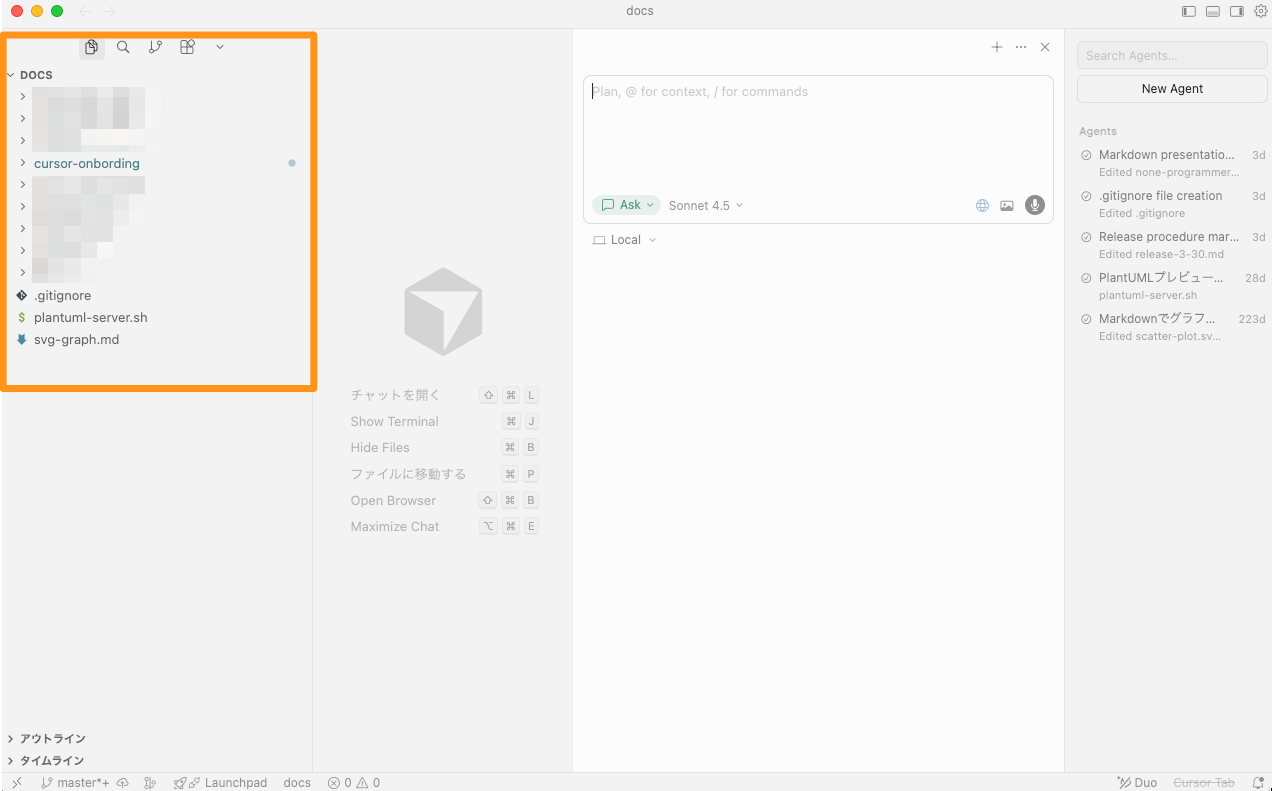Open the .gitignore file
This screenshot has width=1272, height=791.
(x=62, y=295)
